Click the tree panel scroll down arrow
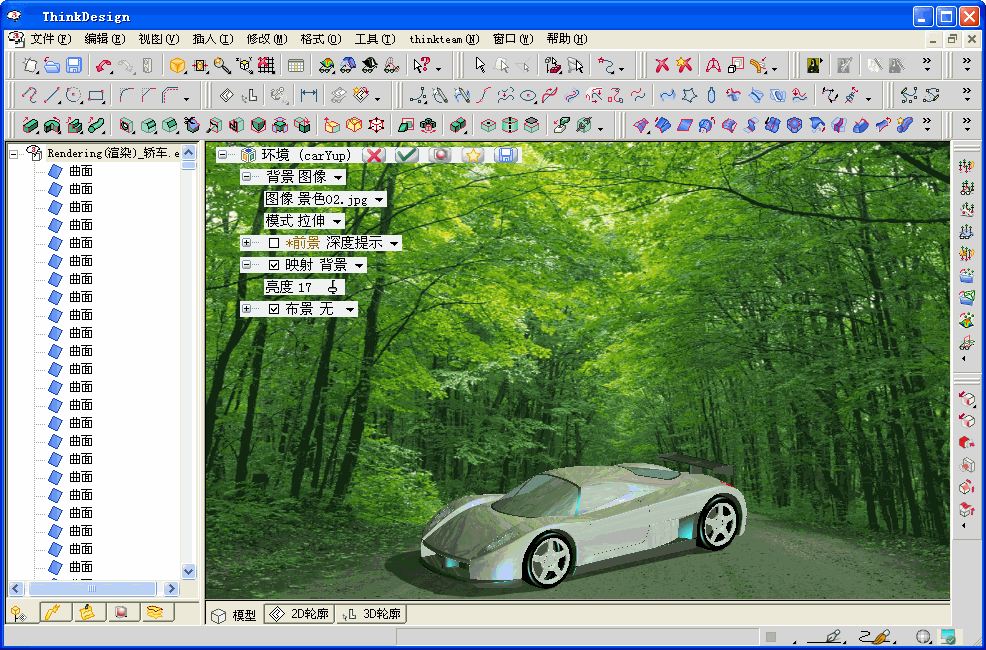986x650 pixels. 189,571
